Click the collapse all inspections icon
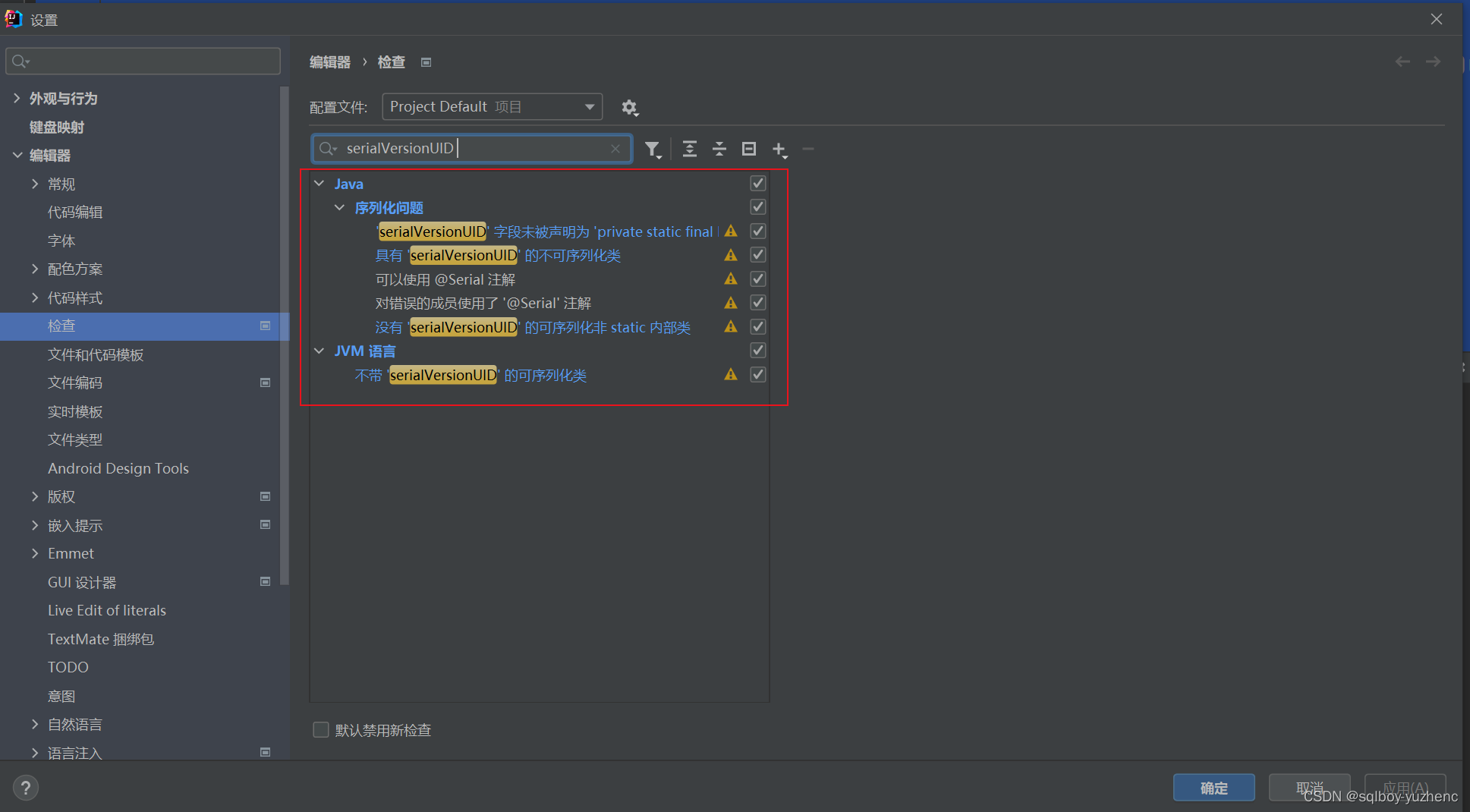 pyautogui.click(x=719, y=149)
